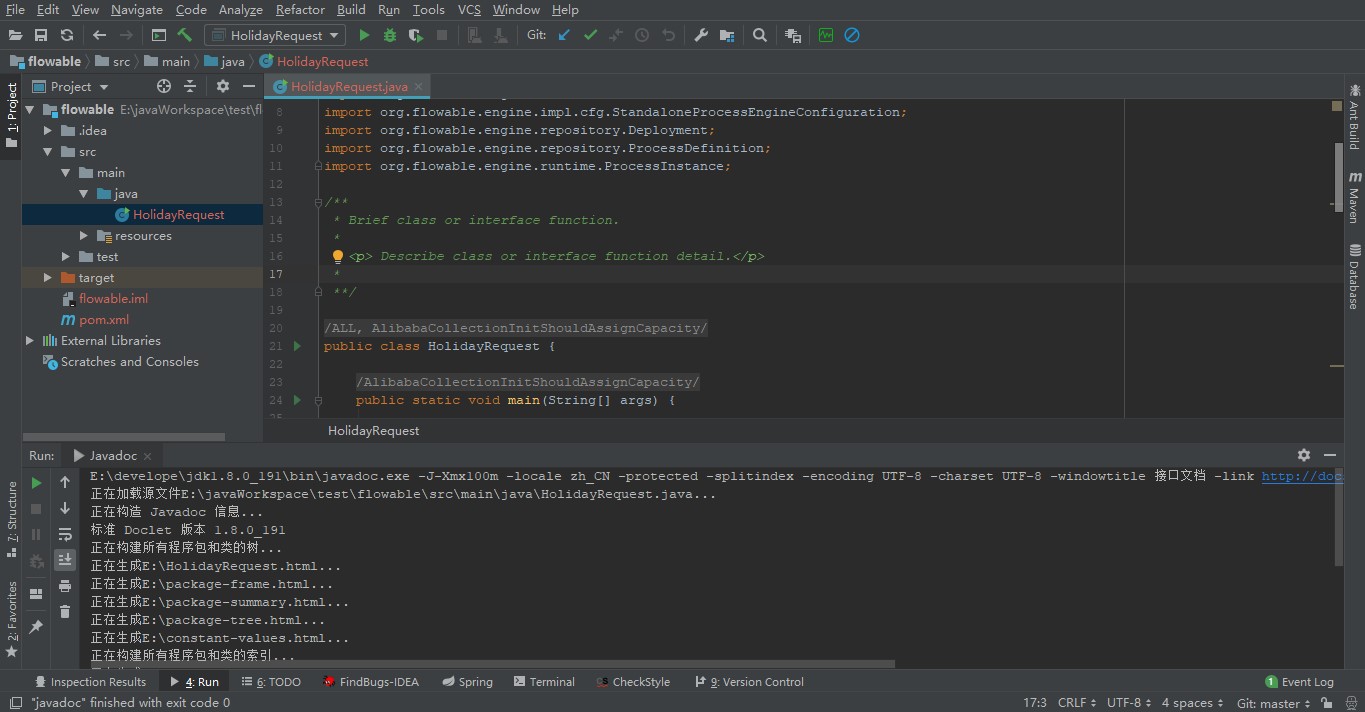
Task: Open settings with the wrench icon
Action: 701,35
